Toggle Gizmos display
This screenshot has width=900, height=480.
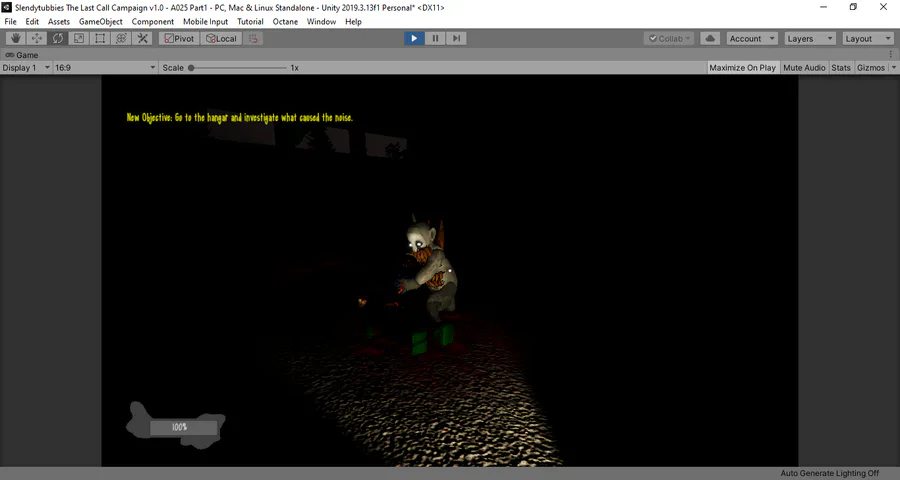[x=871, y=68]
